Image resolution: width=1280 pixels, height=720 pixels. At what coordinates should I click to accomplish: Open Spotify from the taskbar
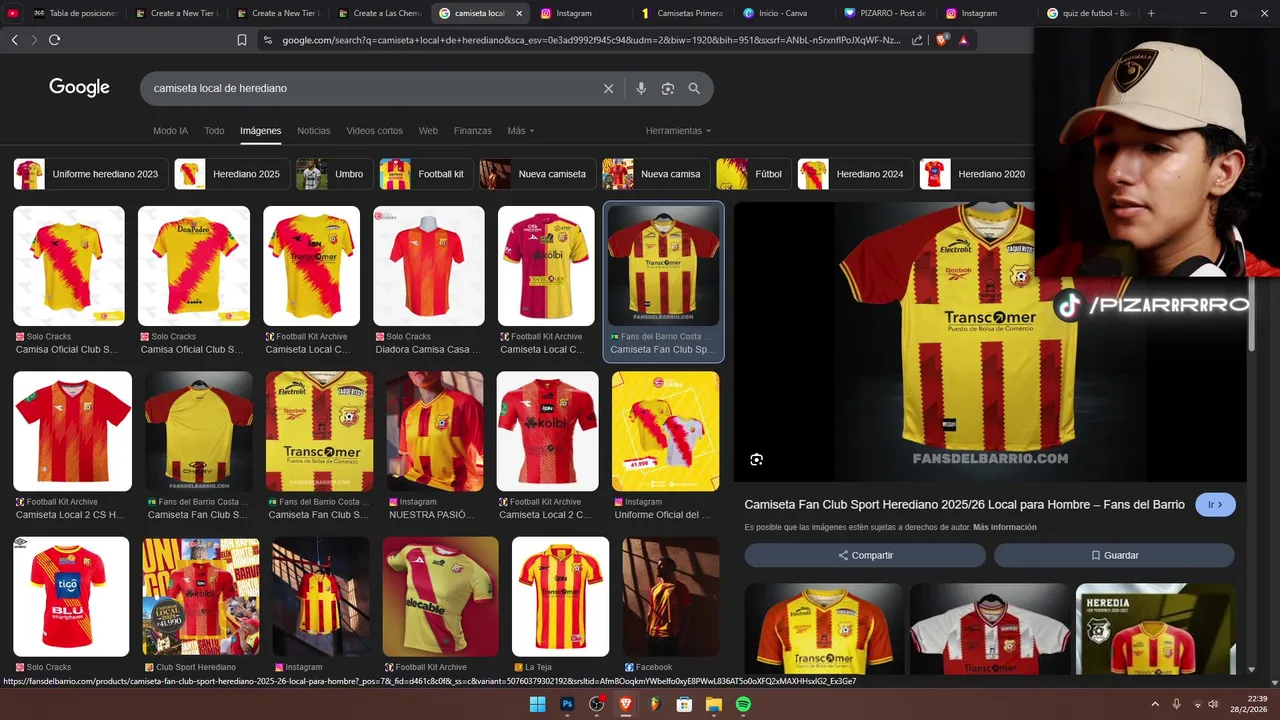click(x=743, y=704)
